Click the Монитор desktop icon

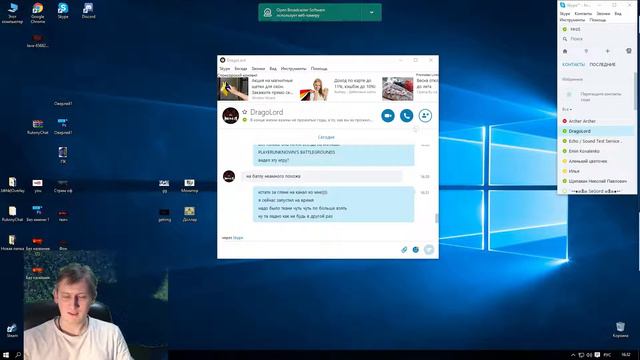click(189, 185)
